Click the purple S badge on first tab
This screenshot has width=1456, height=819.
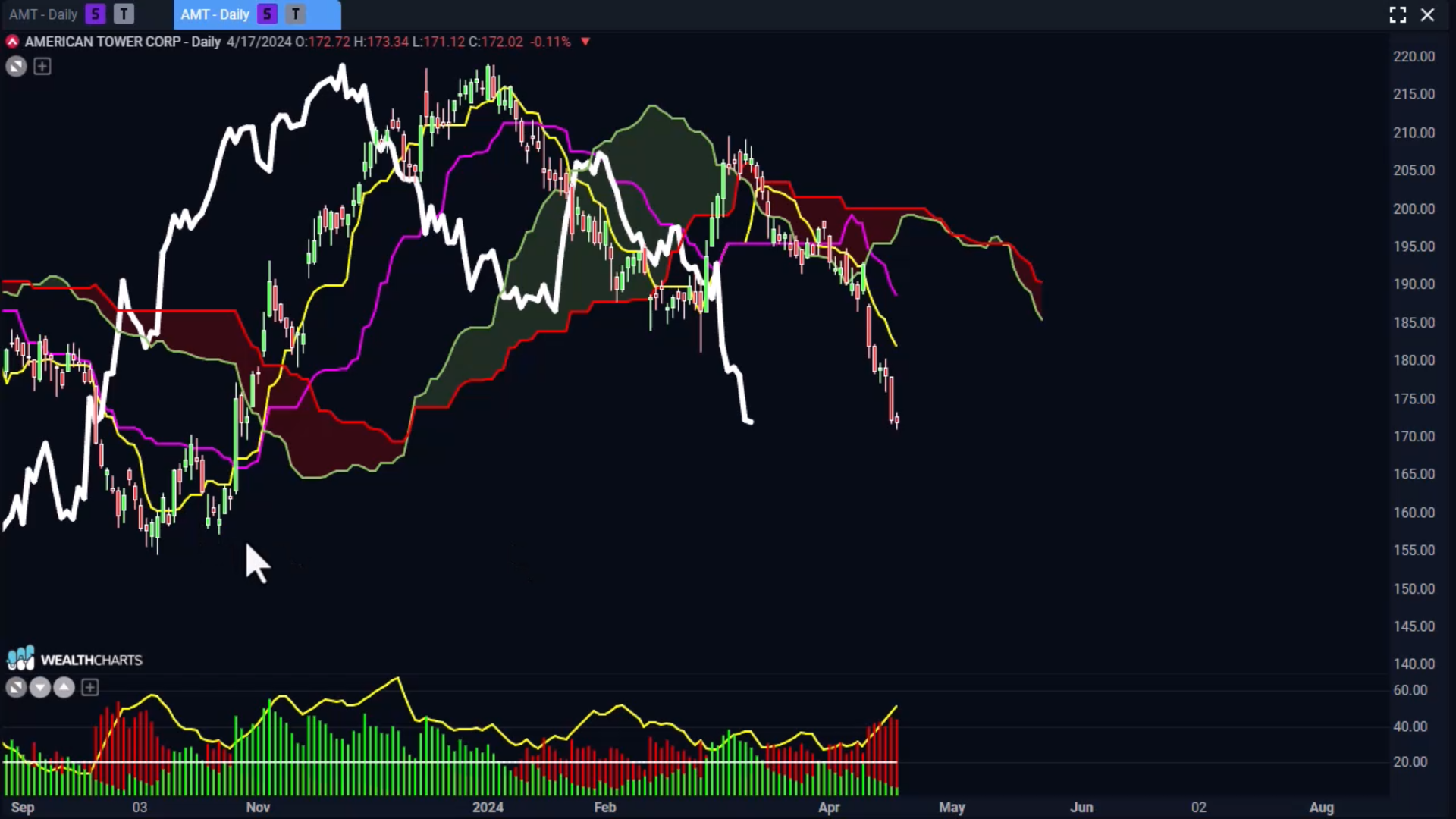pos(96,14)
